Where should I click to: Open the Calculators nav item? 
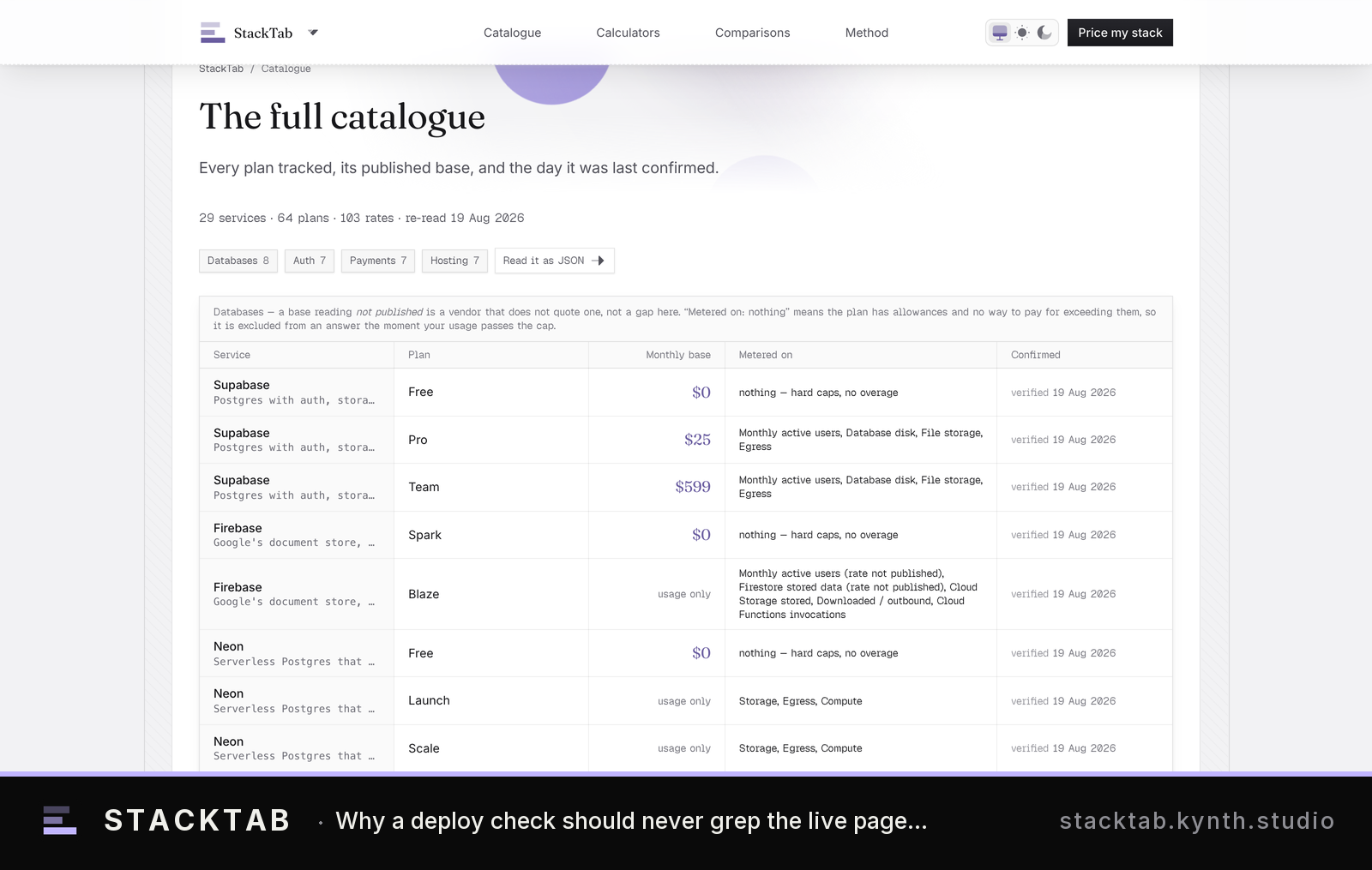click(628, 33)
